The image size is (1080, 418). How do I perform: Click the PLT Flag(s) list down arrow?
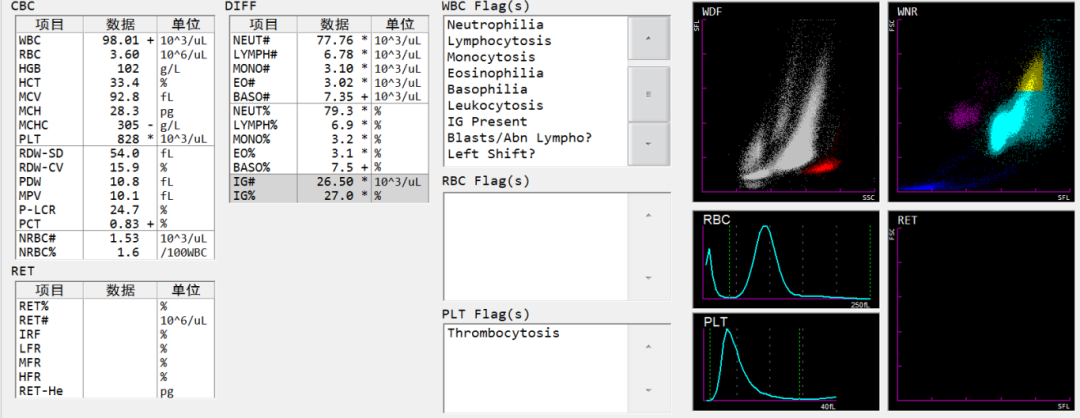click(648, 390)
